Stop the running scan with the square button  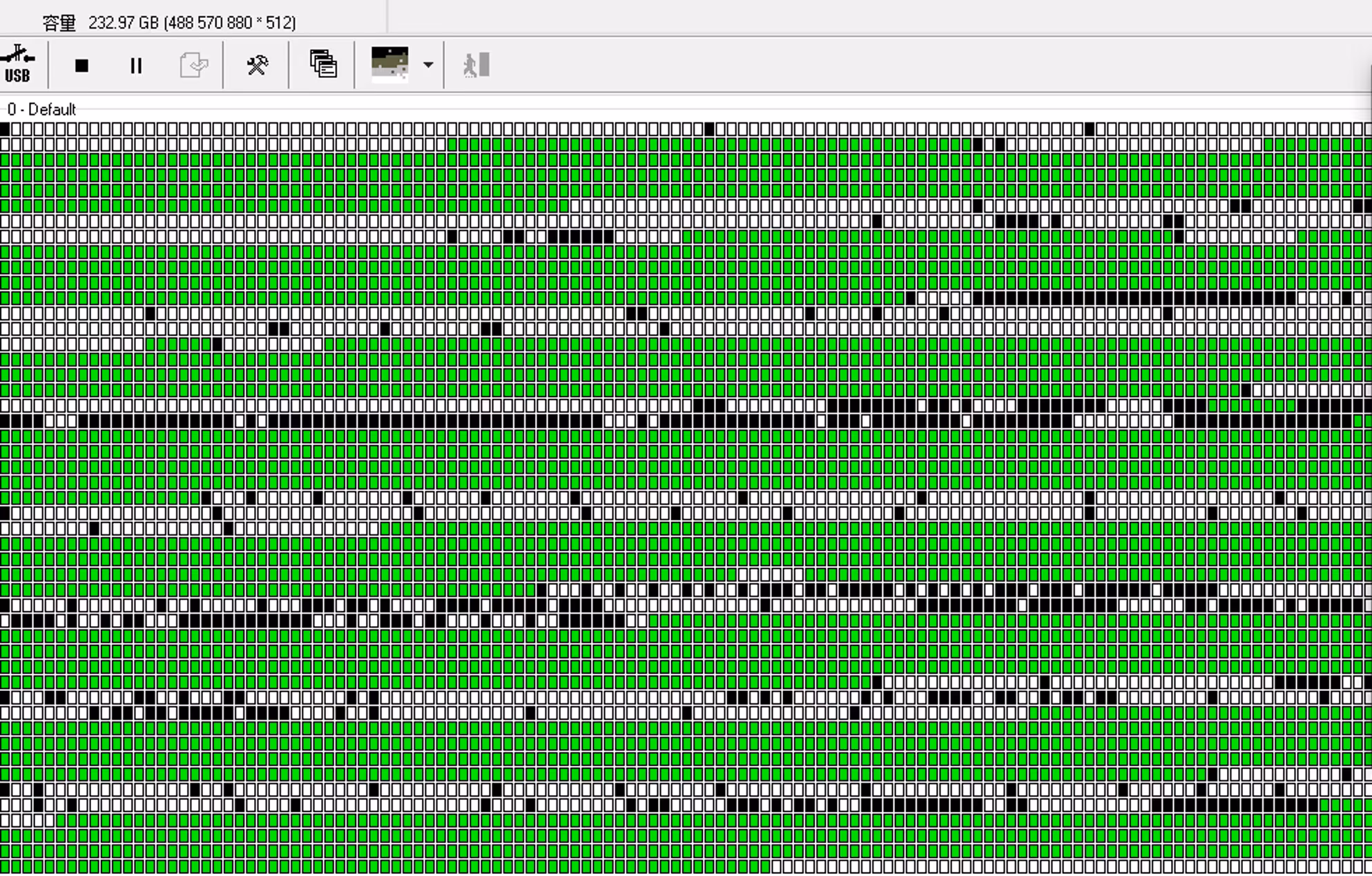click(81, 66)
